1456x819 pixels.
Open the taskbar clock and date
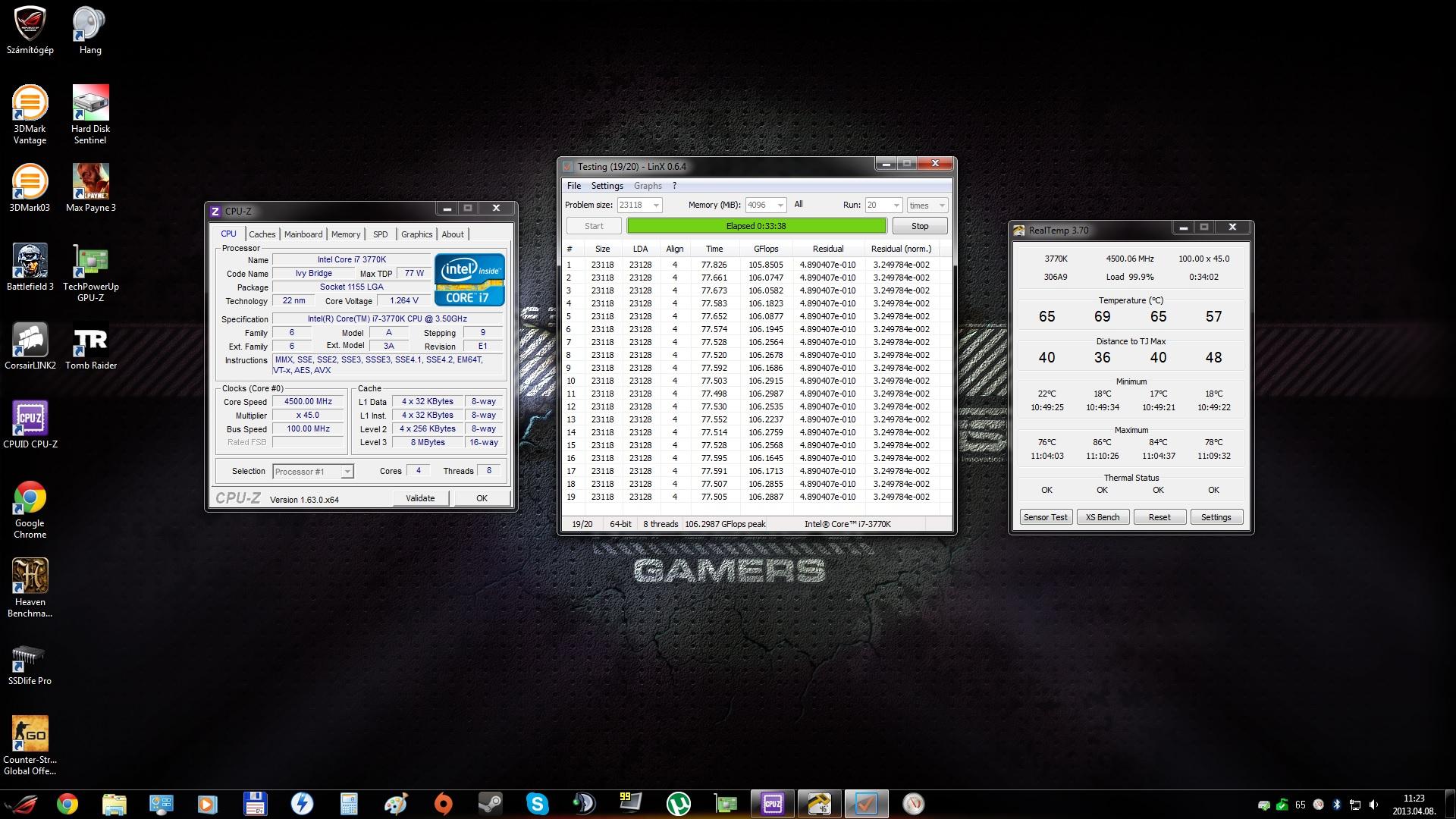point(1414,804)
